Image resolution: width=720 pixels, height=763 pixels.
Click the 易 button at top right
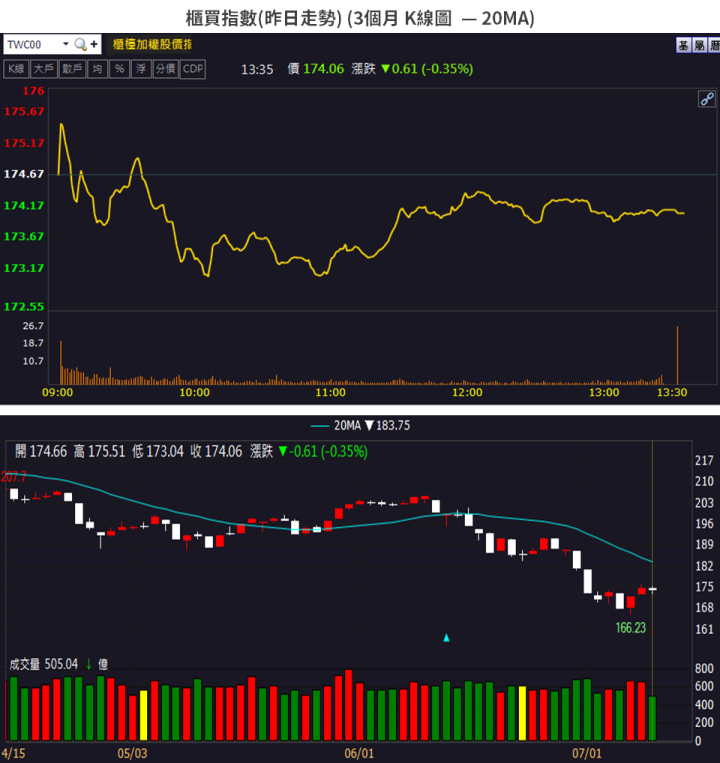coord(698,45)
